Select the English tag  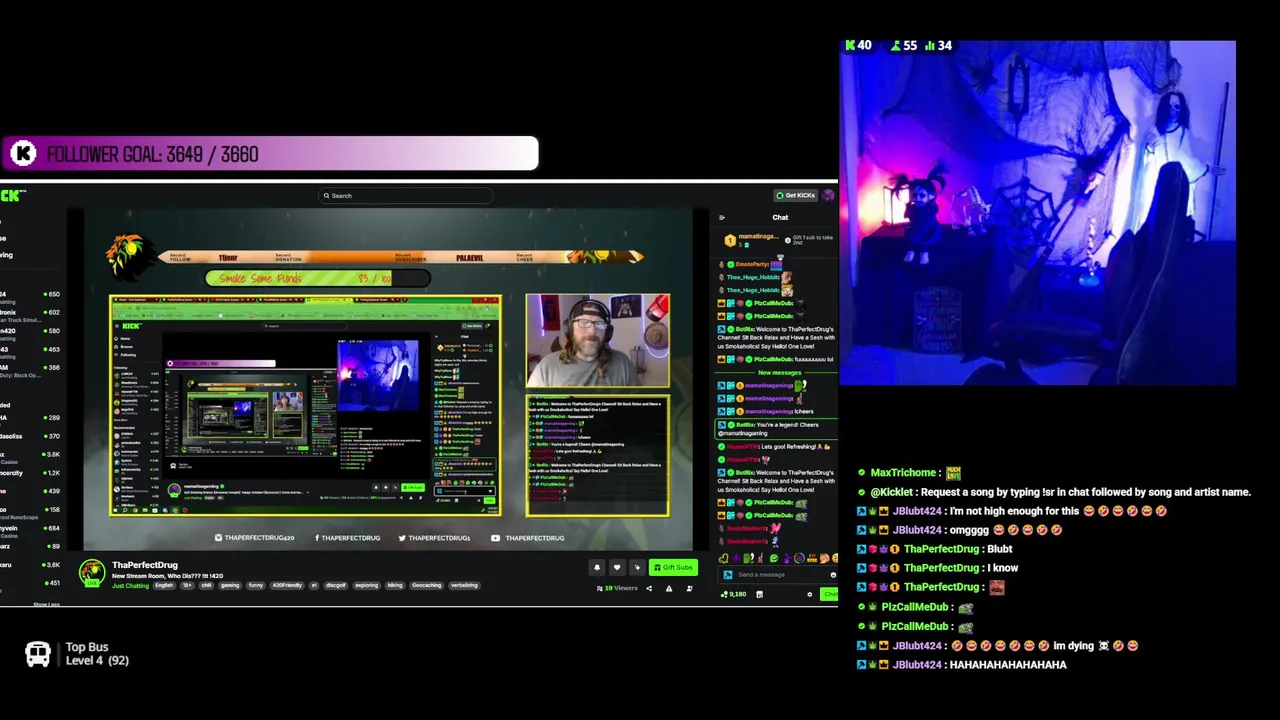pyautogui.click(x=164, y=585)
